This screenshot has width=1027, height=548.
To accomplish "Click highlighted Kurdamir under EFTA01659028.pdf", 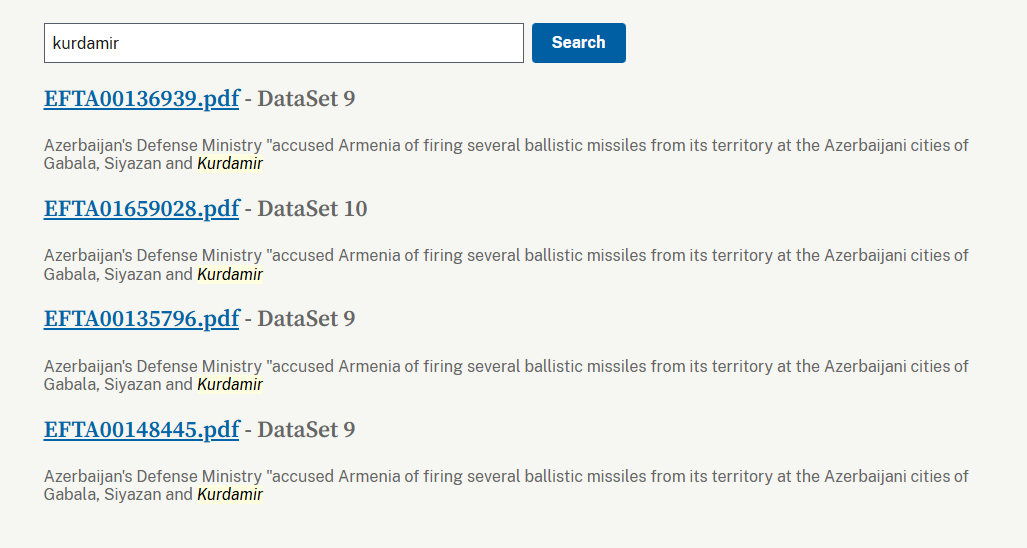I will point(230,274).
